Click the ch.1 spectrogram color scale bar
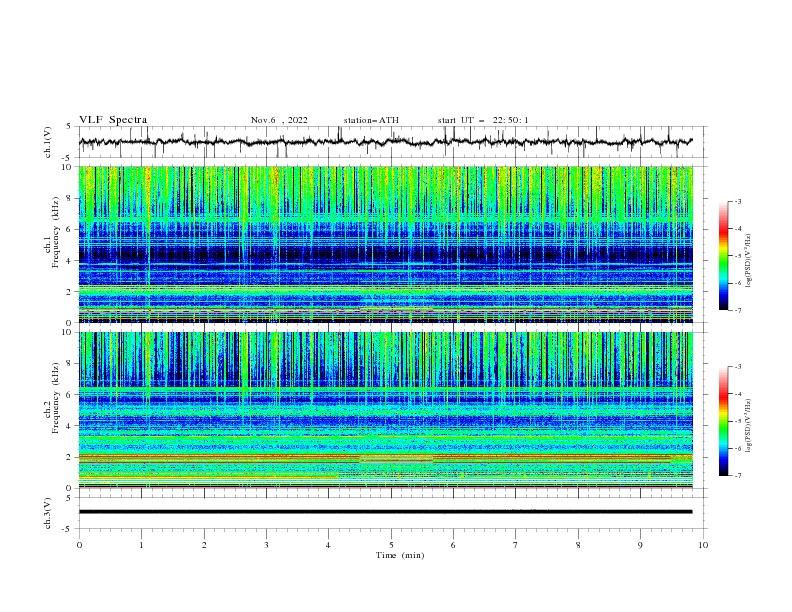The width and height of the screenshot is (792, 612). 723,256
